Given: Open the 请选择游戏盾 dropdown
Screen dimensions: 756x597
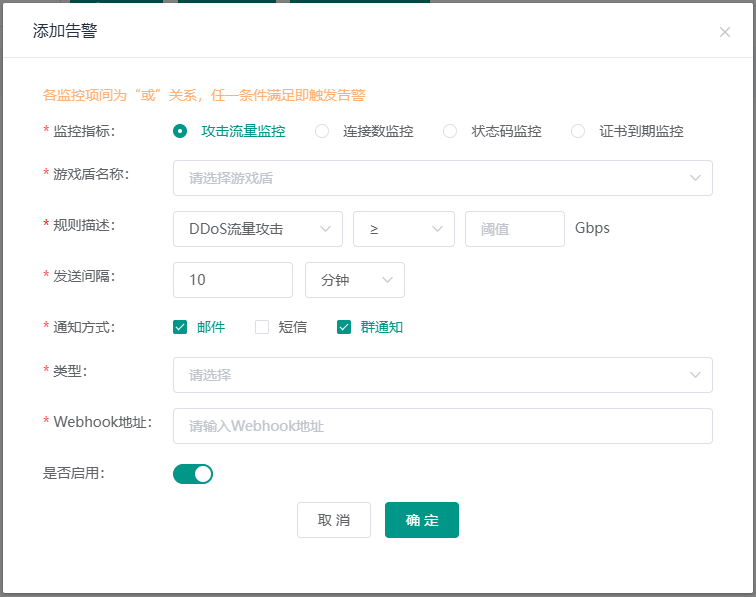Looking at the screenshot, I should [443, 178].
